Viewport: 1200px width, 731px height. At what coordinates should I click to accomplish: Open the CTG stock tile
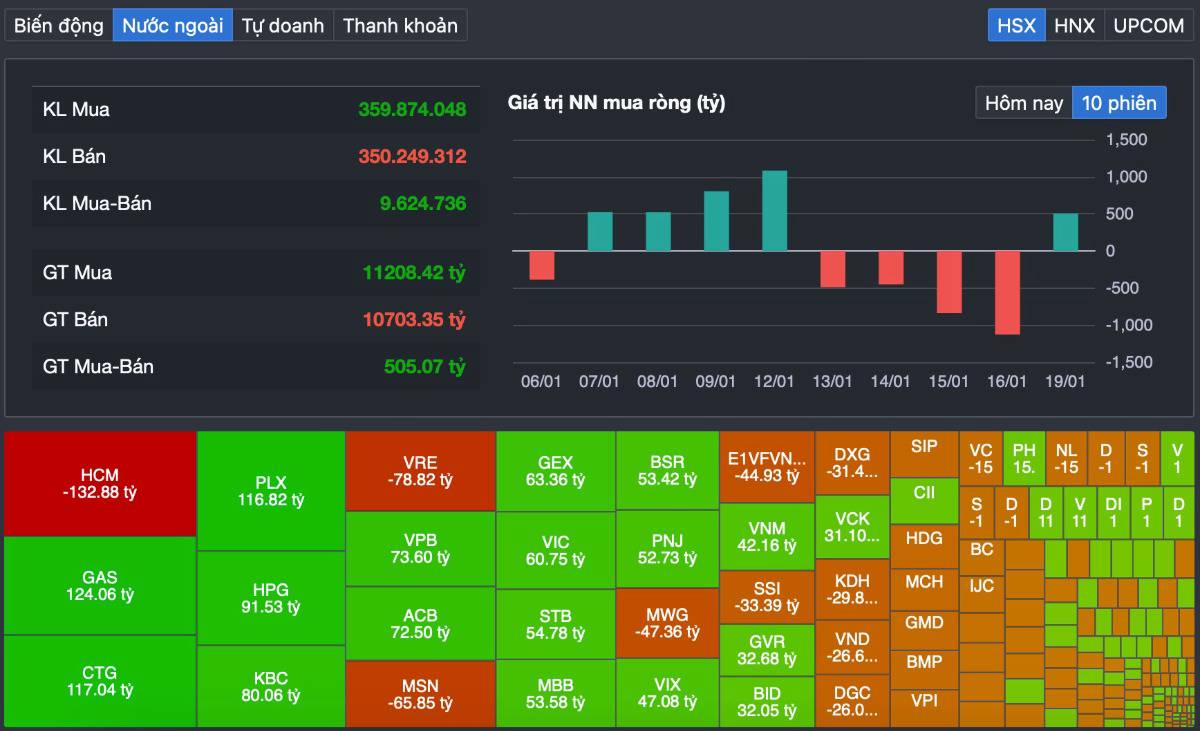coord(100,680)
